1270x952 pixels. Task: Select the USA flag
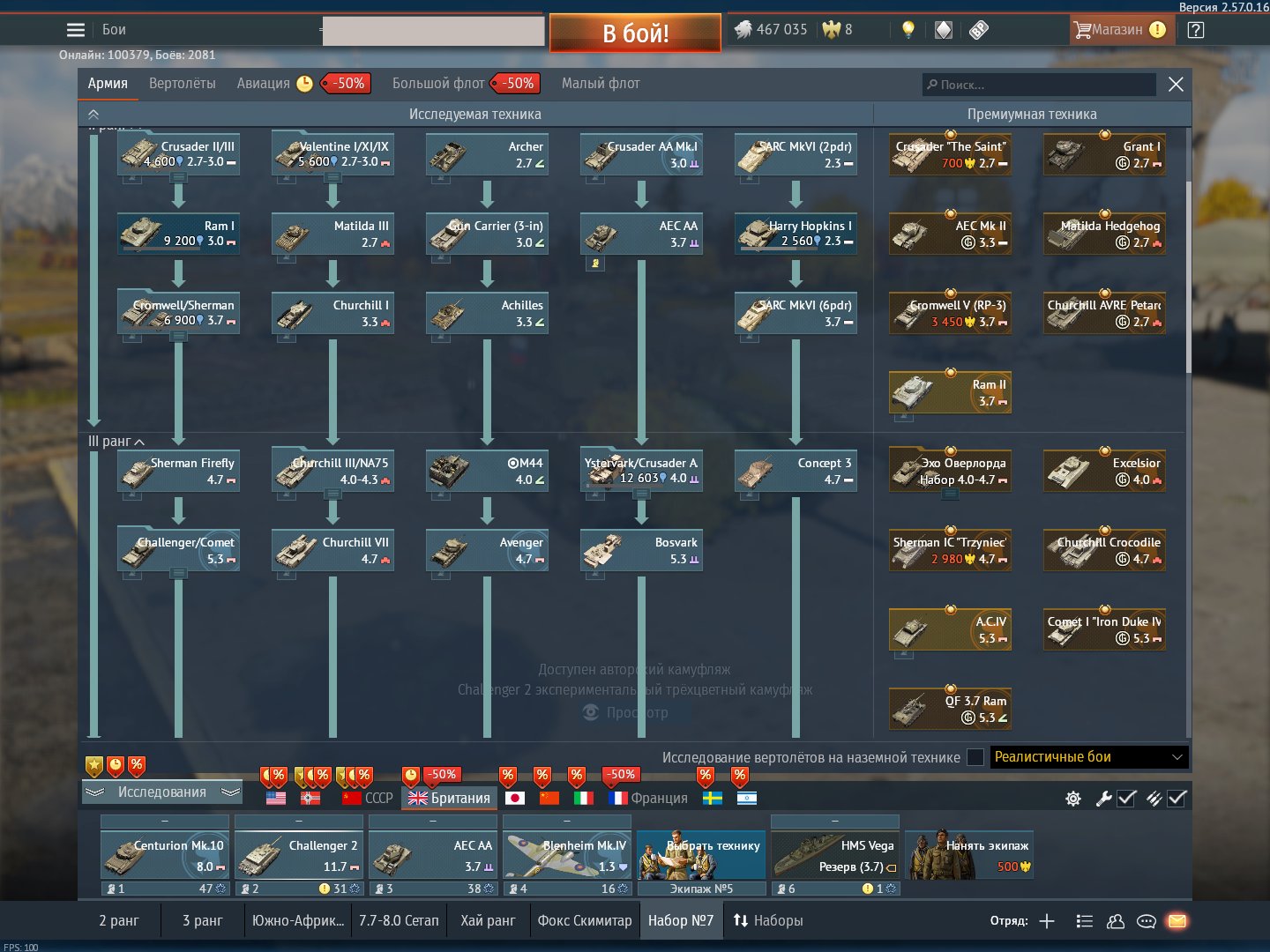click(276, 798)
